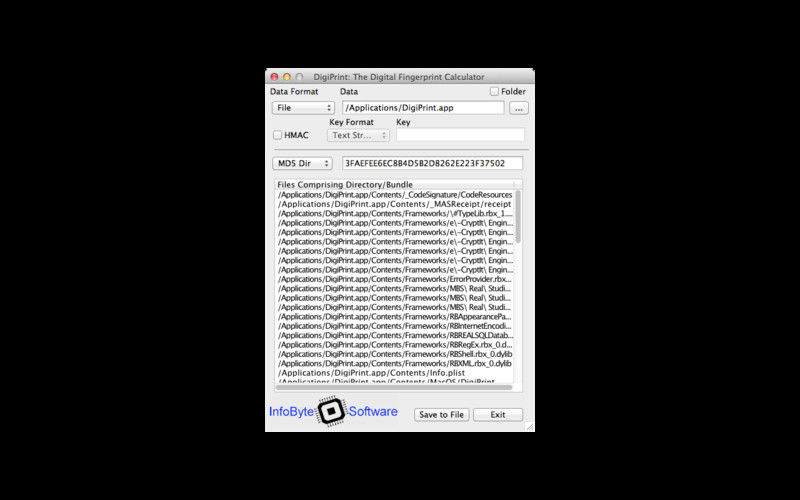Screen dimensions: 800x500
Task: Select the Contents/Info.plist row
Action: pyautogui.click(x=395, y=373)
